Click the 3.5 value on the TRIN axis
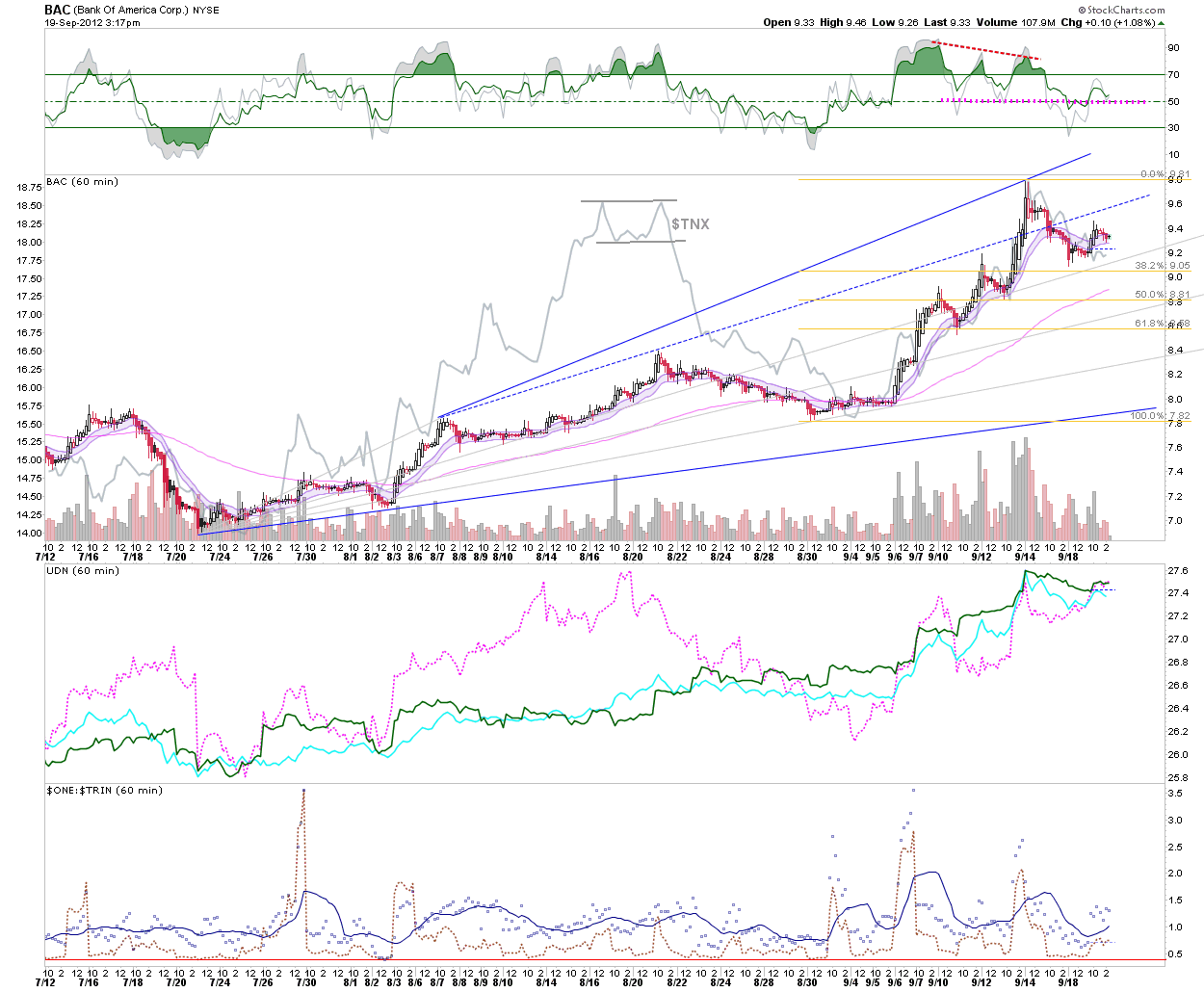 pos(1175,794)
